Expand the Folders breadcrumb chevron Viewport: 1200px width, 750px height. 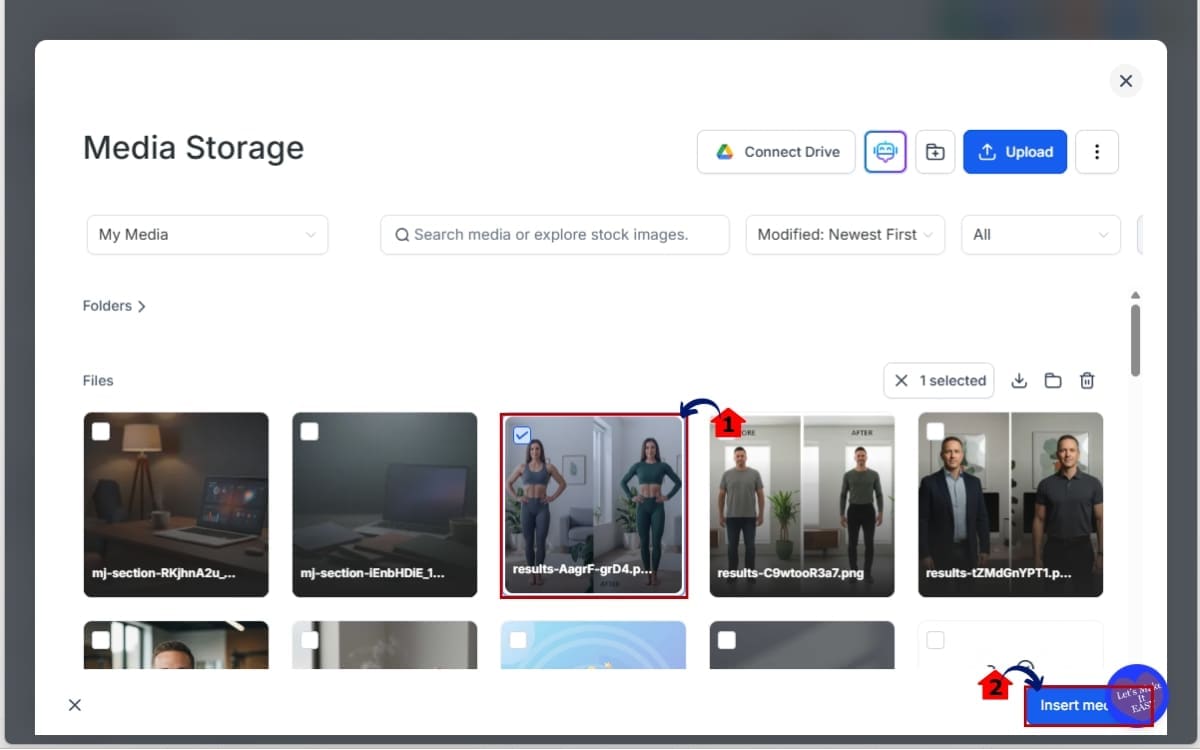[x=143, y=306]
